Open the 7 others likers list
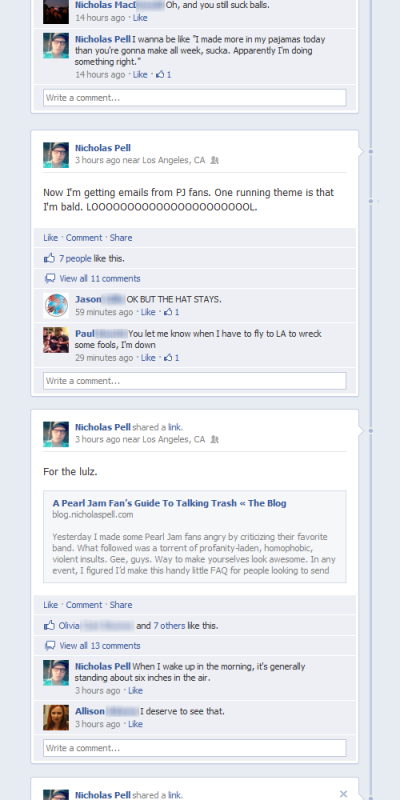 point(169,626)
